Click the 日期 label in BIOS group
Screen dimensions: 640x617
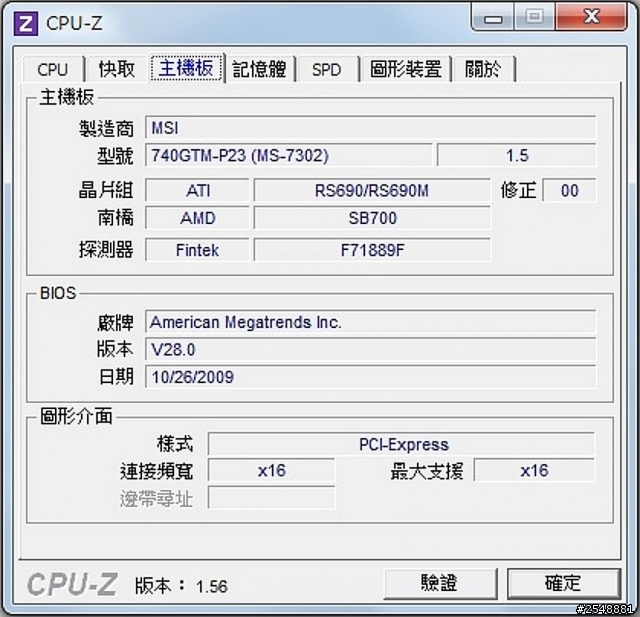[116, 376]
